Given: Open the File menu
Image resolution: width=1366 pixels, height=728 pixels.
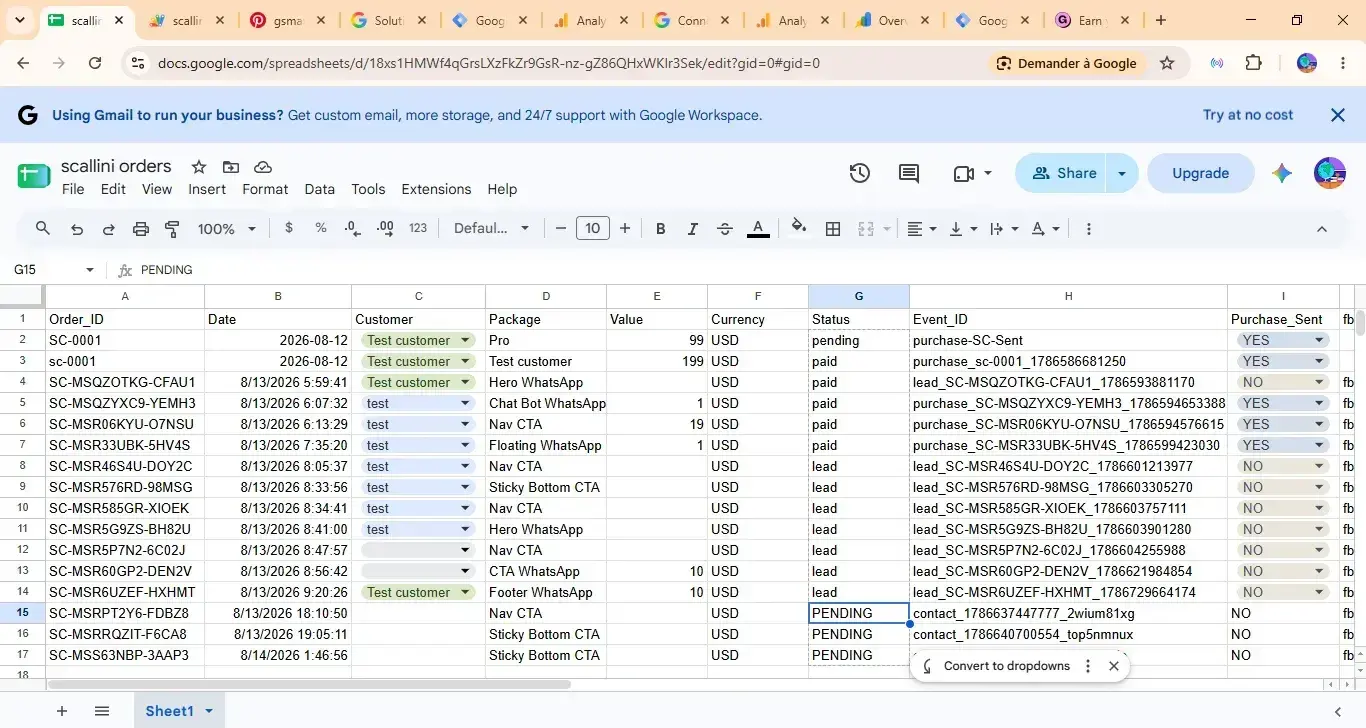Looking at the screenshot, I should coord(73,189).
